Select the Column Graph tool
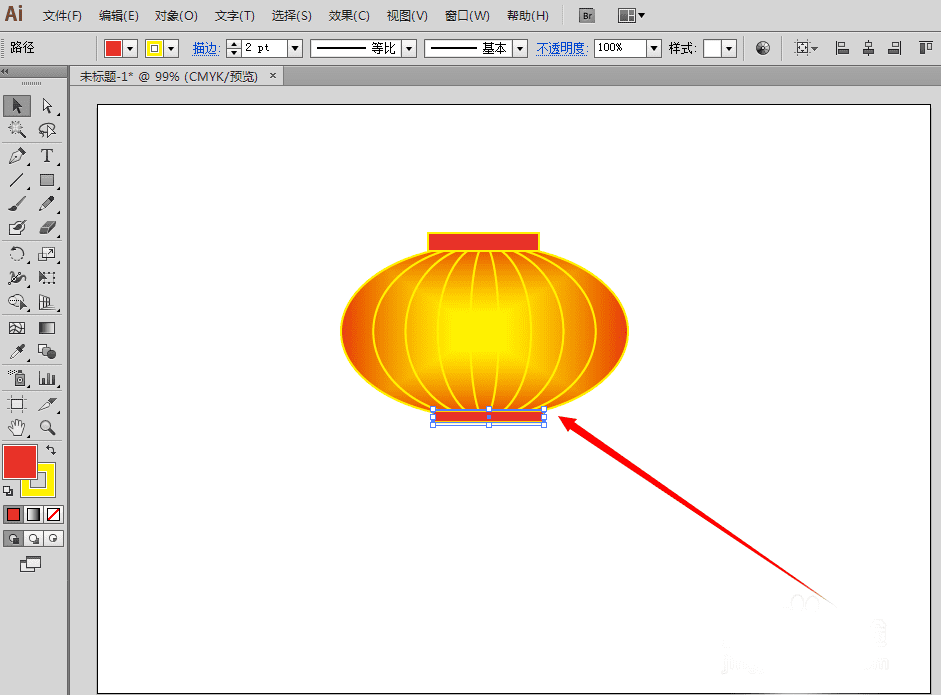The image size is (941, 695). [47, 378]
